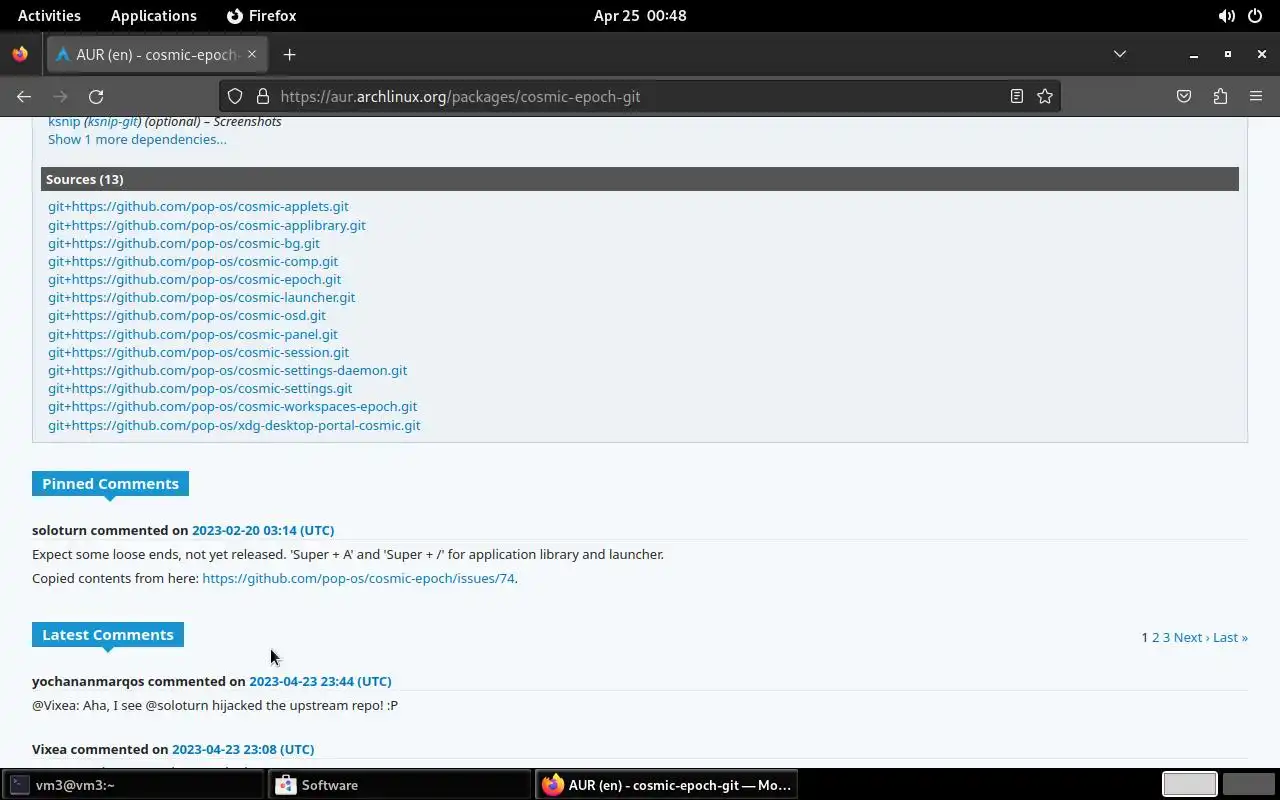Image resolution: width=1280 pixels, height=800 pixels.
Task: Close the AUR cosmic-epoch tab
Action: tap(252, 54)
